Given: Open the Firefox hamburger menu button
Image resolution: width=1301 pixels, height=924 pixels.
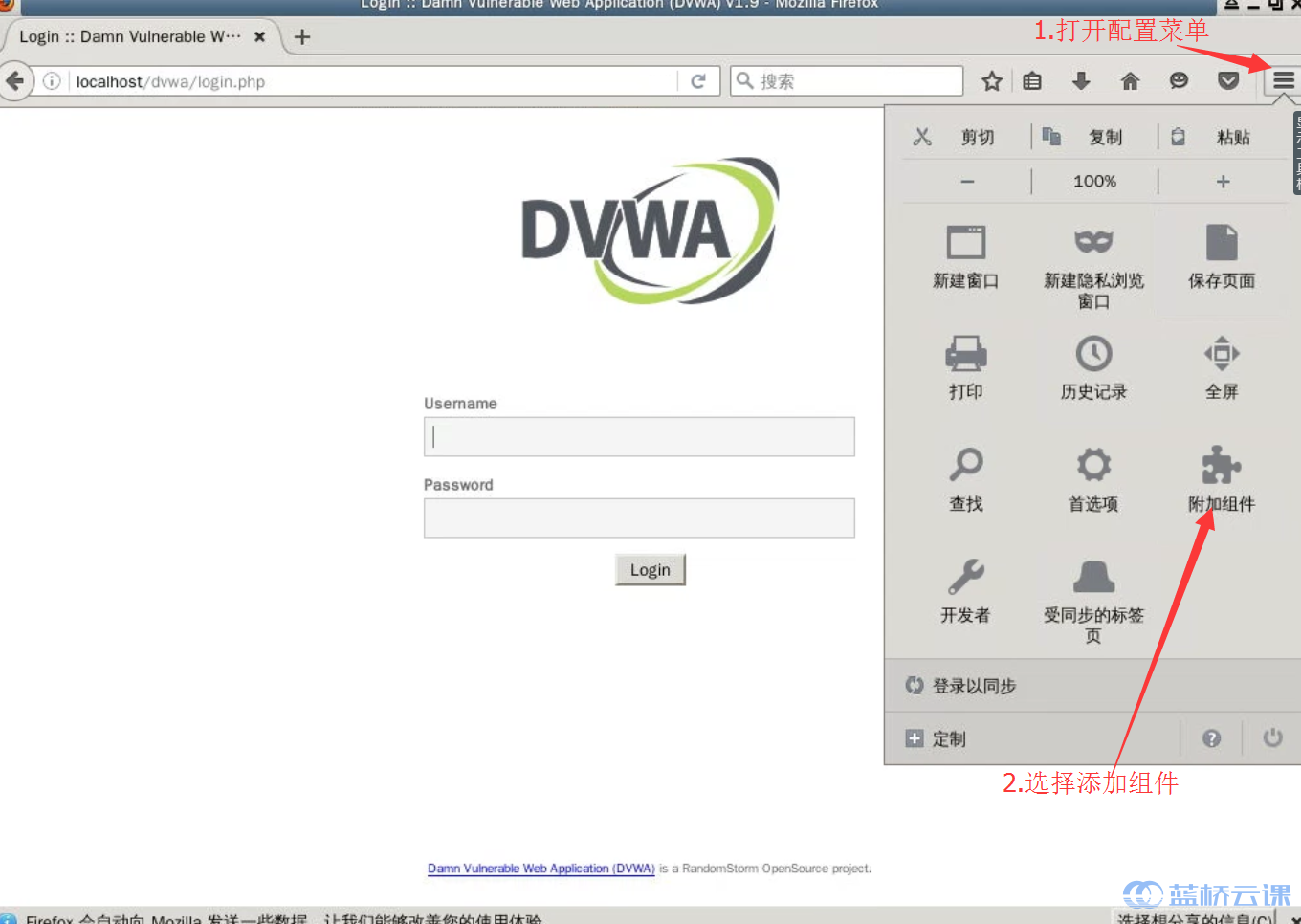Looking at the screenshot, I should pos(1284,81).
